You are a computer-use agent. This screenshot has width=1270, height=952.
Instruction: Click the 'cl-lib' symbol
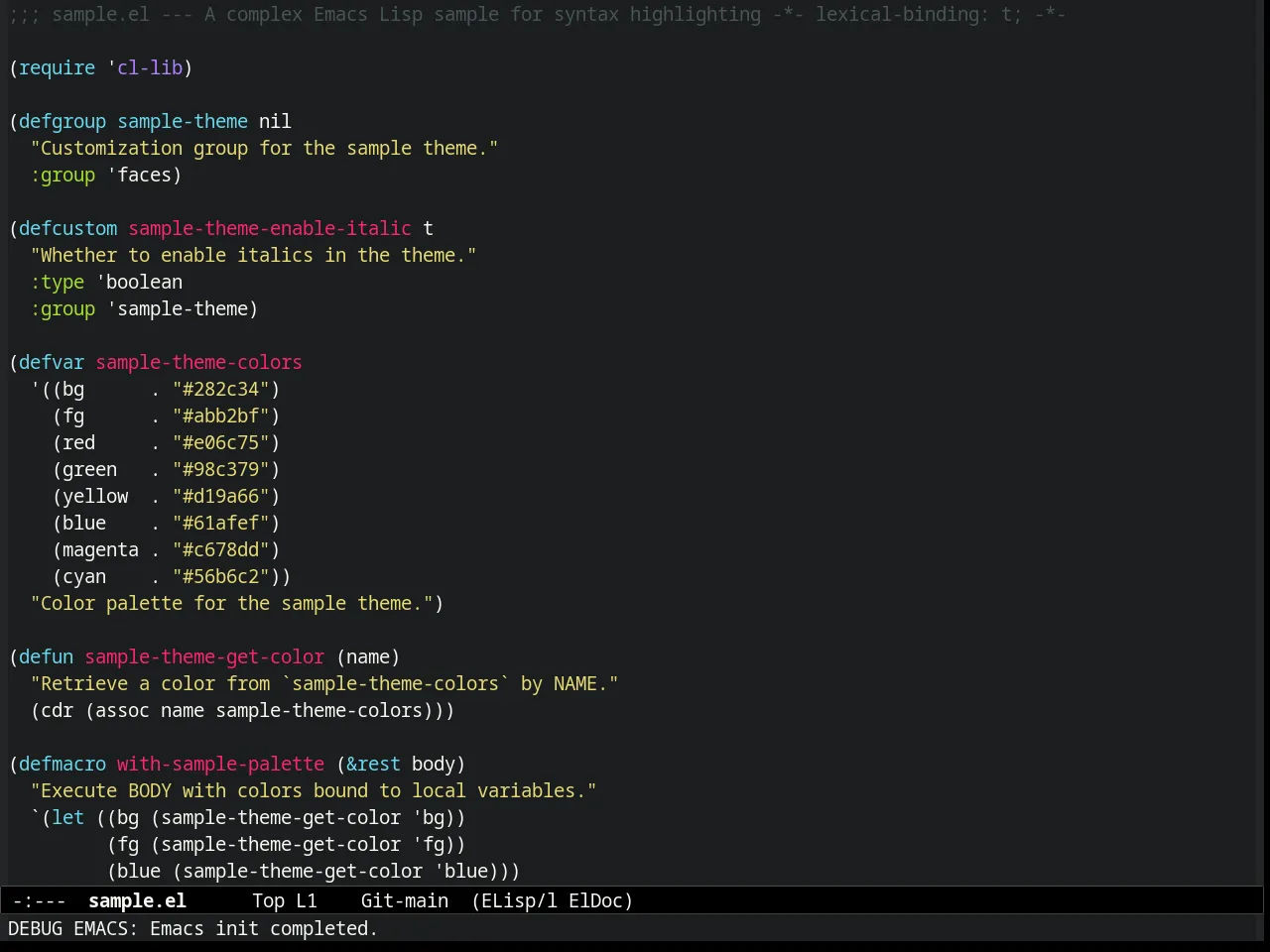(x=150, y=67)
